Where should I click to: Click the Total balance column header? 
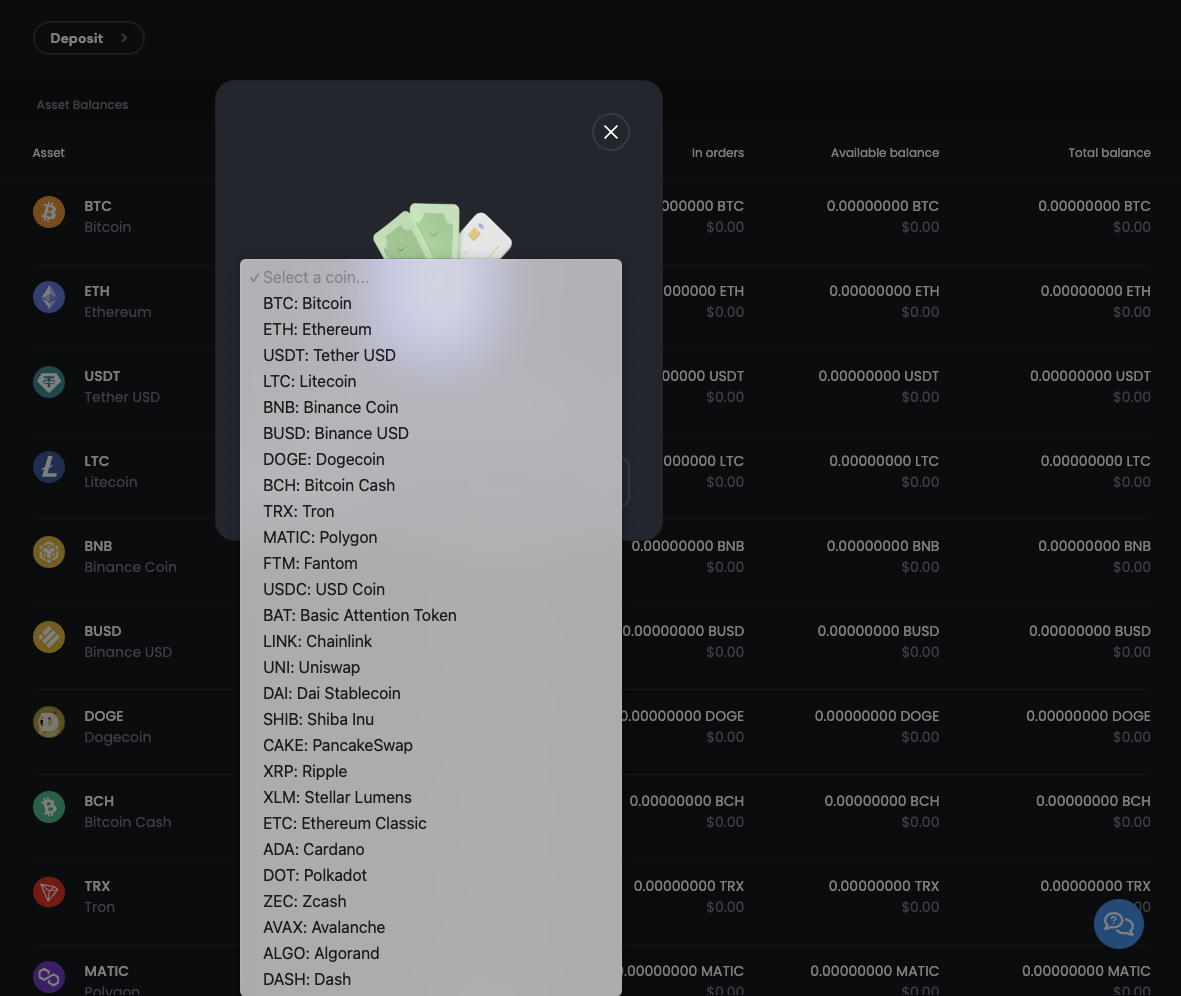point(1109,153)
